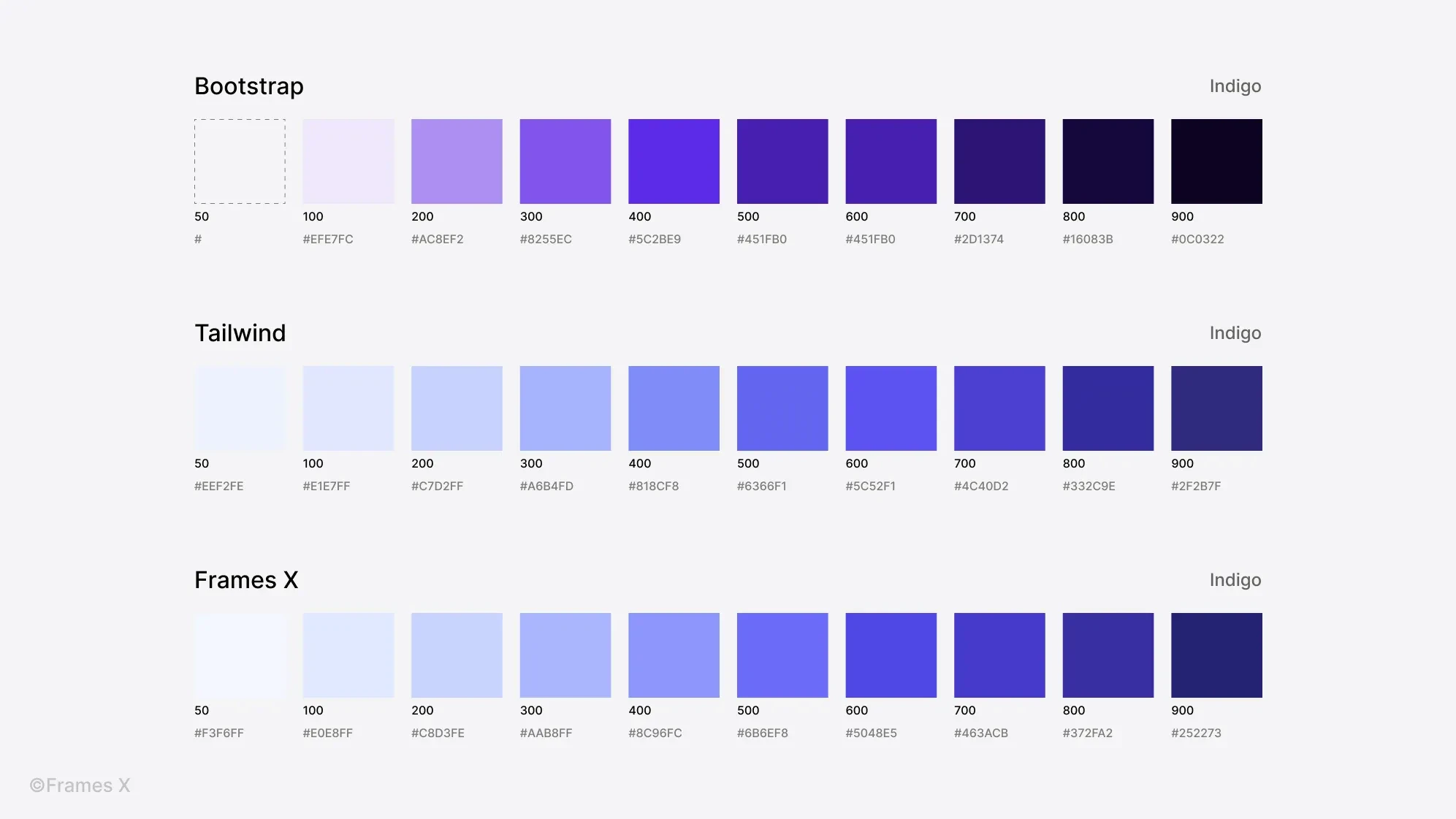Viewport: 1456px width, 819px height.
Task: Select the Bootstrap 700 swatch #2D1374
Action: pos(999,161)
